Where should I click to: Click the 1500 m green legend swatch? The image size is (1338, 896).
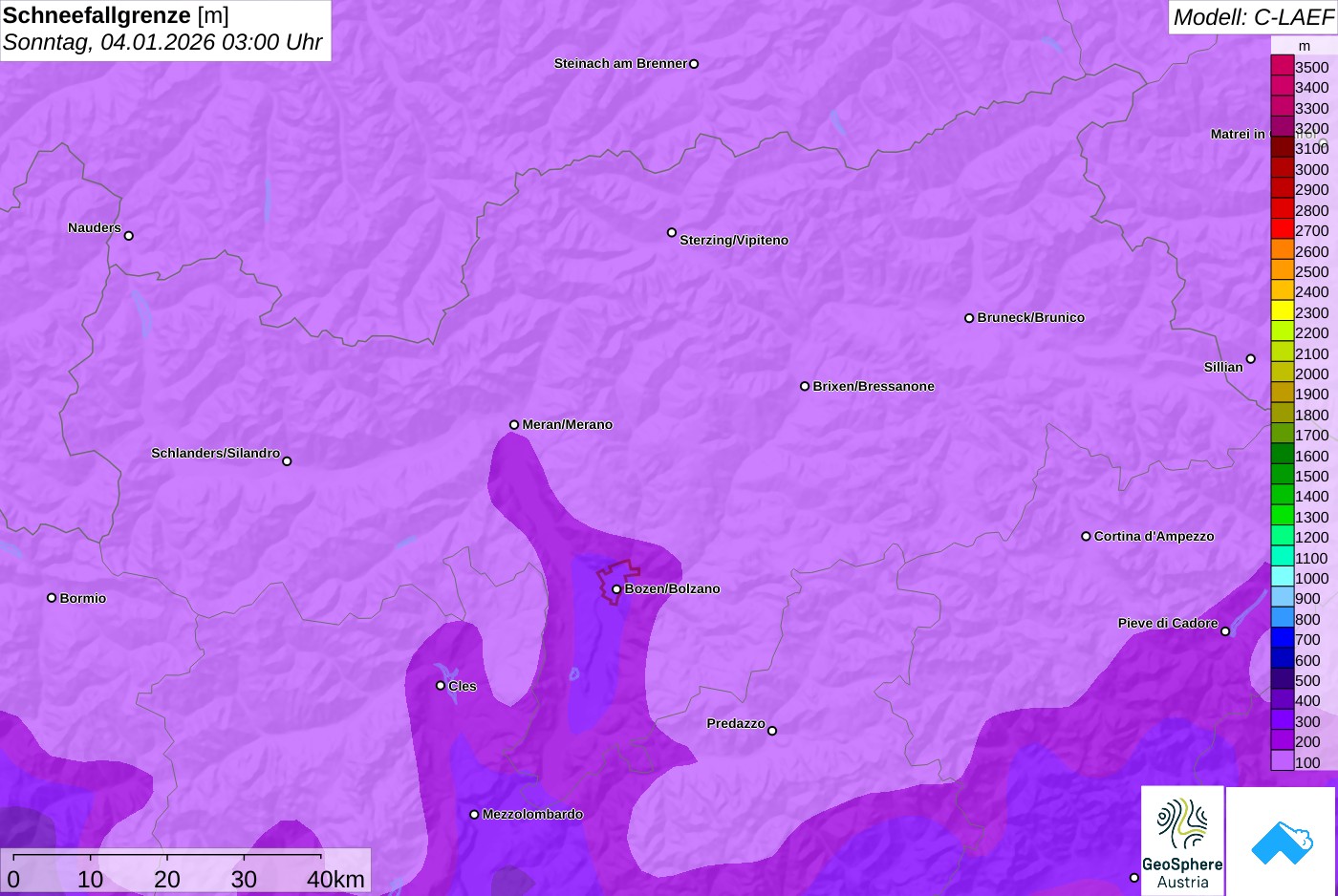(1282, 475)
